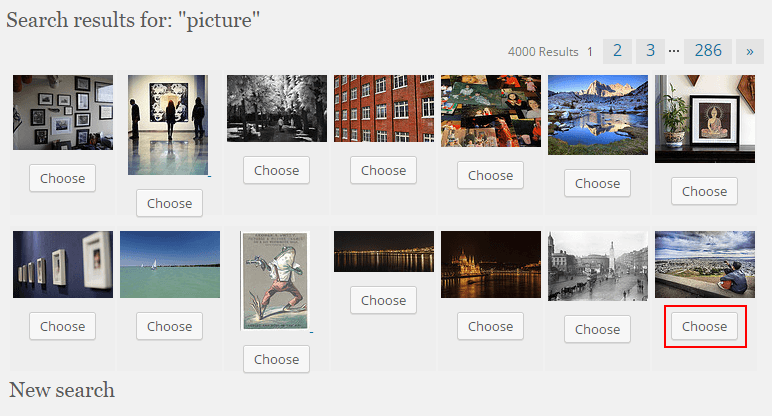Select the vintage frog illustration thumbnail

[276, 280]
